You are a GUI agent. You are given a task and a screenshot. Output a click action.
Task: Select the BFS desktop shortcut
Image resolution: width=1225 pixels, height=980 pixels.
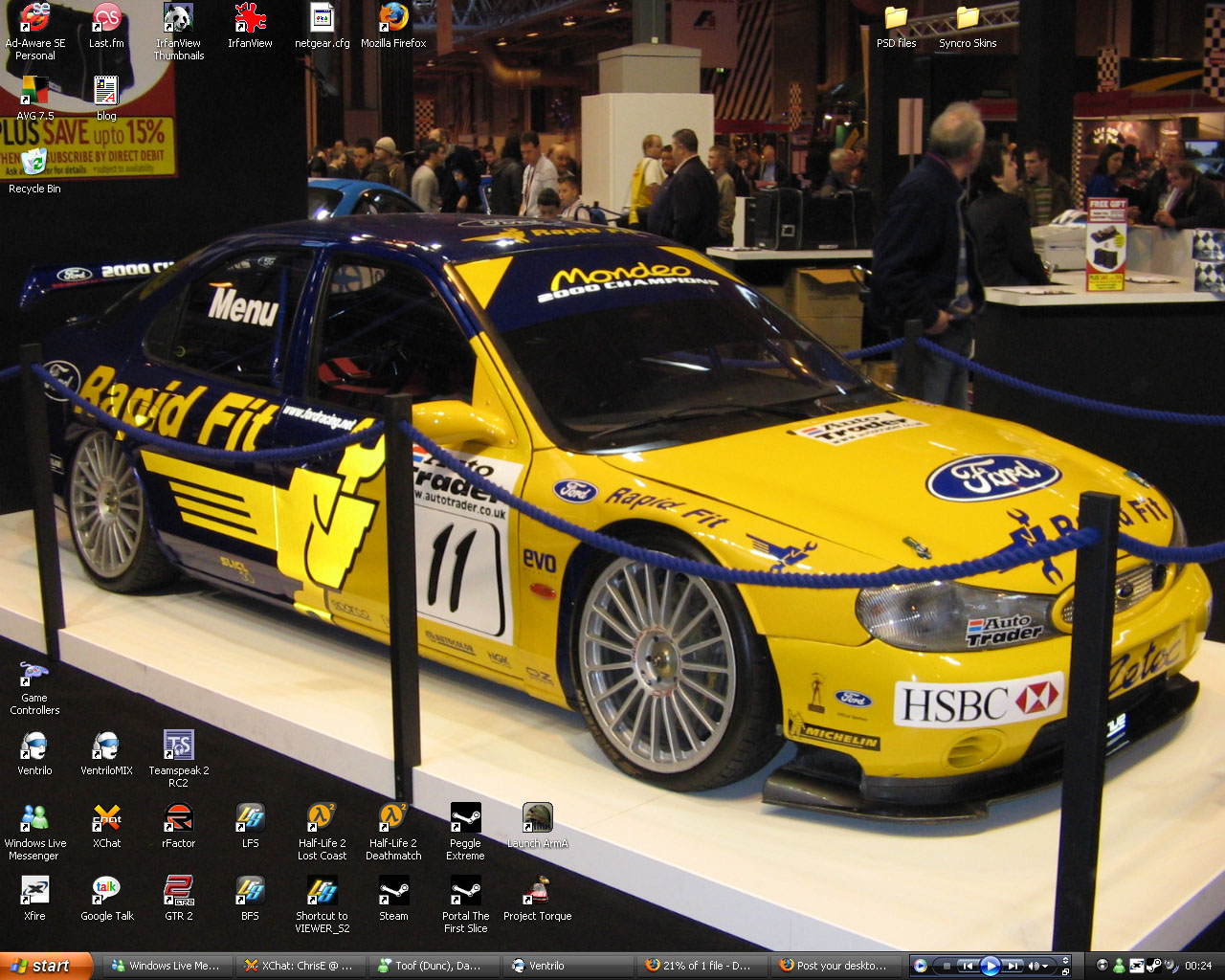click(250, 899)
